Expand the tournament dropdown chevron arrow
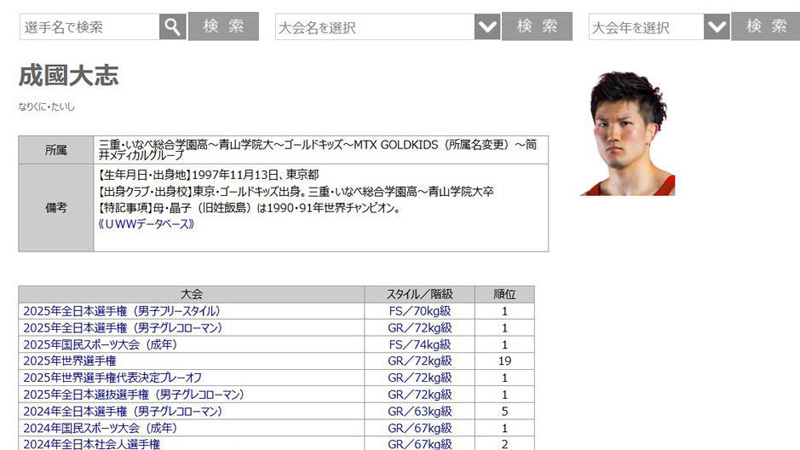 tap(487, 27)
